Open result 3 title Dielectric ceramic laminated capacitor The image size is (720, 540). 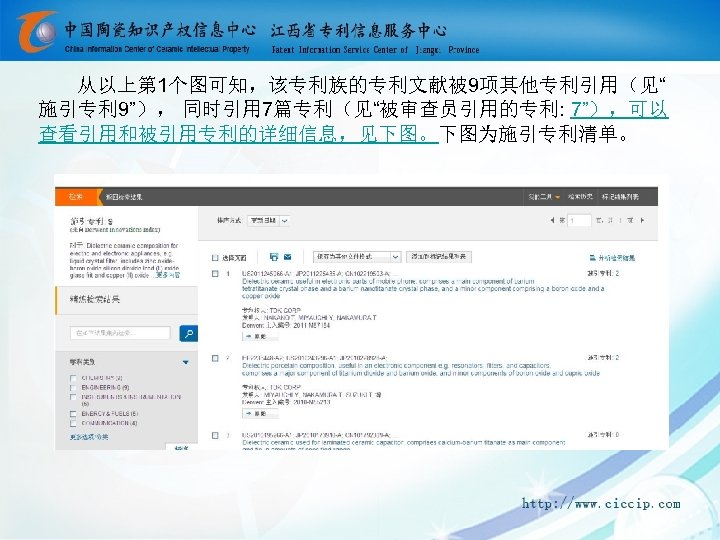click(404, 444)
